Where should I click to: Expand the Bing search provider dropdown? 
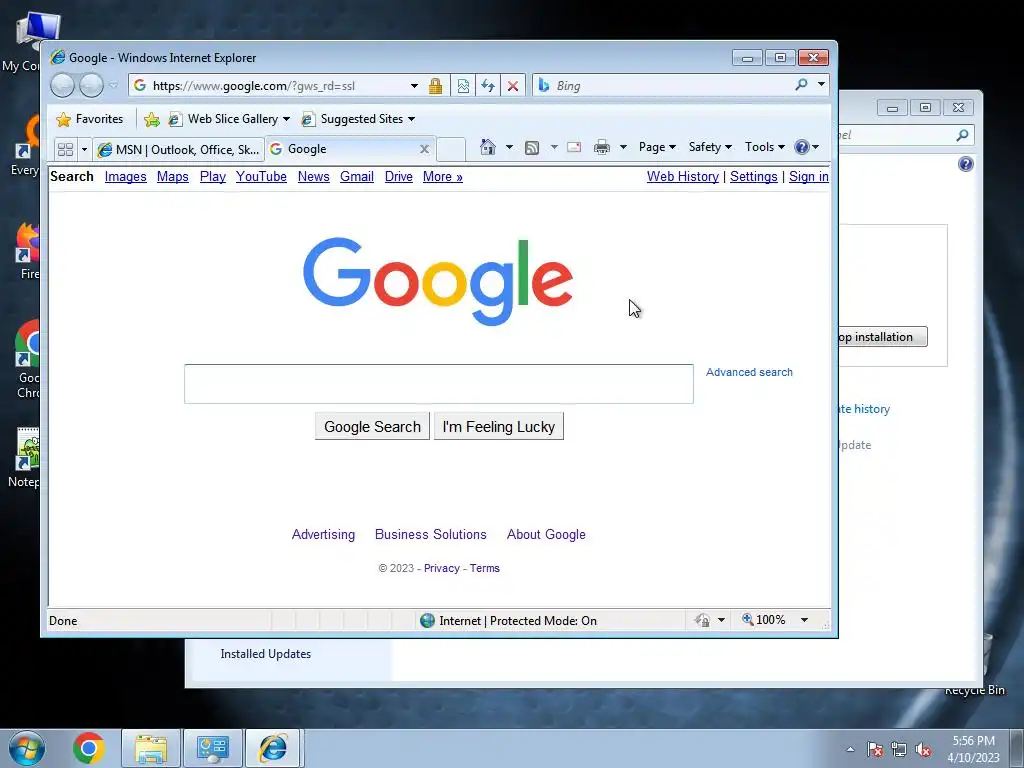pyautogui.click(x=821, y=84)
